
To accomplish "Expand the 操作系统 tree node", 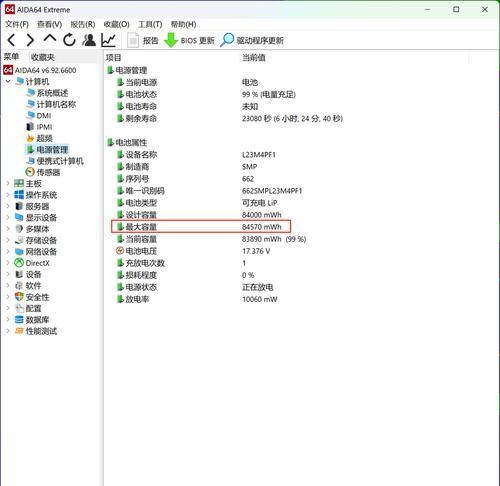I will [8, 195].
